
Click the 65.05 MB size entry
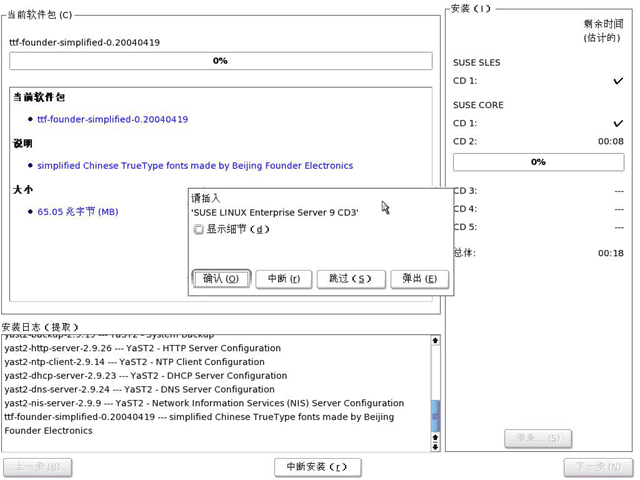pyautogui.click(x=78, y=212)
